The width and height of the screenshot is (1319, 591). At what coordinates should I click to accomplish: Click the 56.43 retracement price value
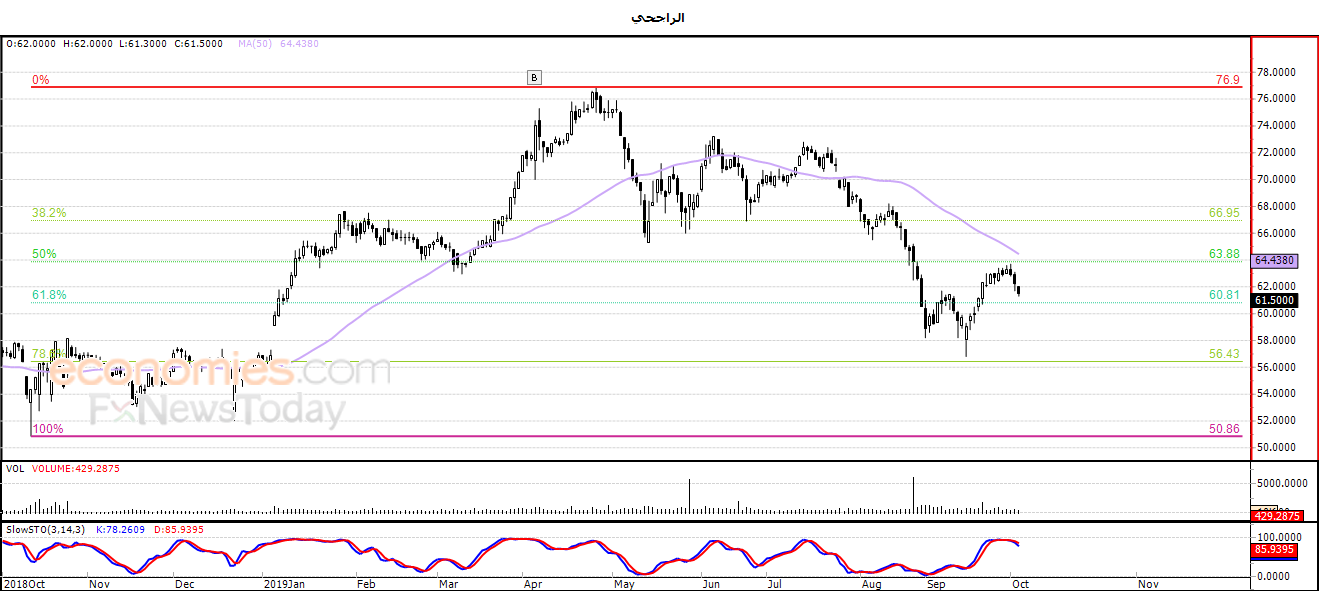point(1224,354)
